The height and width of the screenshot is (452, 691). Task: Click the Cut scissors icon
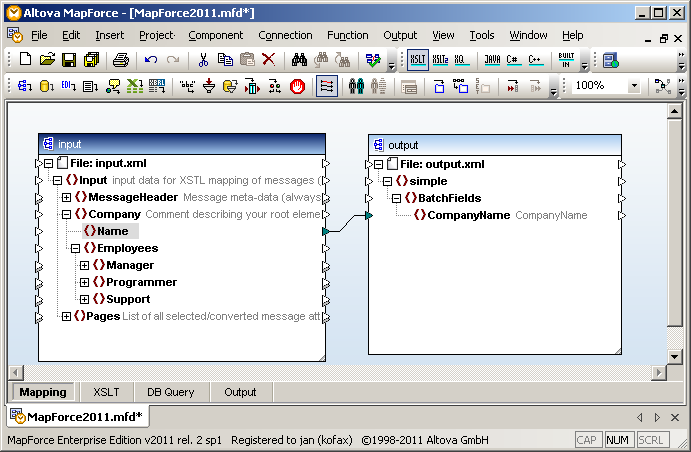pyautogui.click(x=203, y=60)
